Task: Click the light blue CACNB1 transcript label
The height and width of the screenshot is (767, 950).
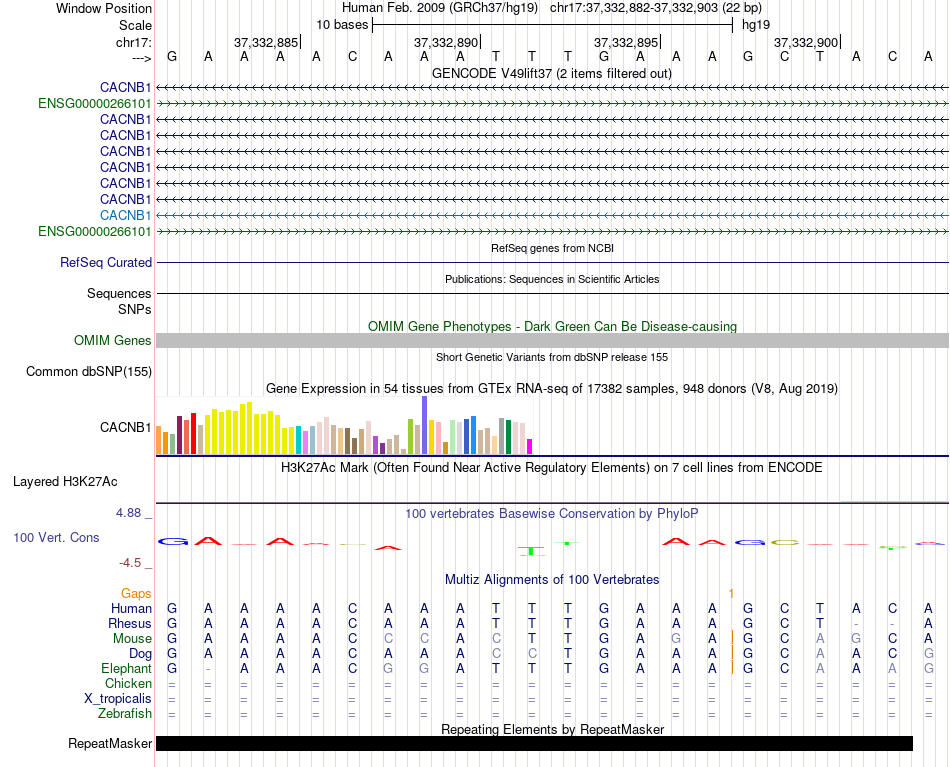Action: tap(125, 215)
